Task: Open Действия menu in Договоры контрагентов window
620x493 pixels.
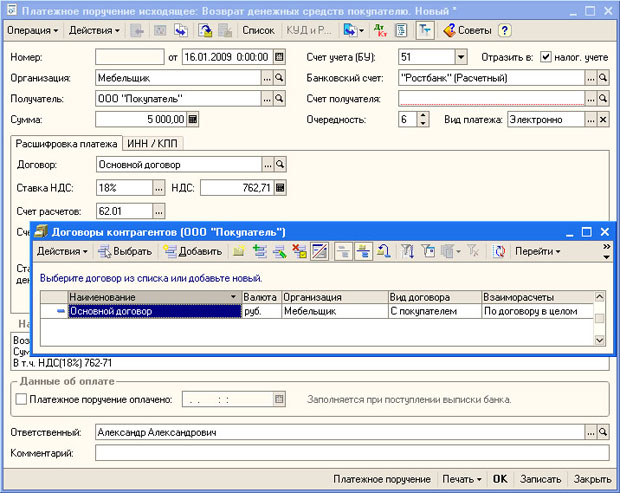Action: tap(62, 251)
